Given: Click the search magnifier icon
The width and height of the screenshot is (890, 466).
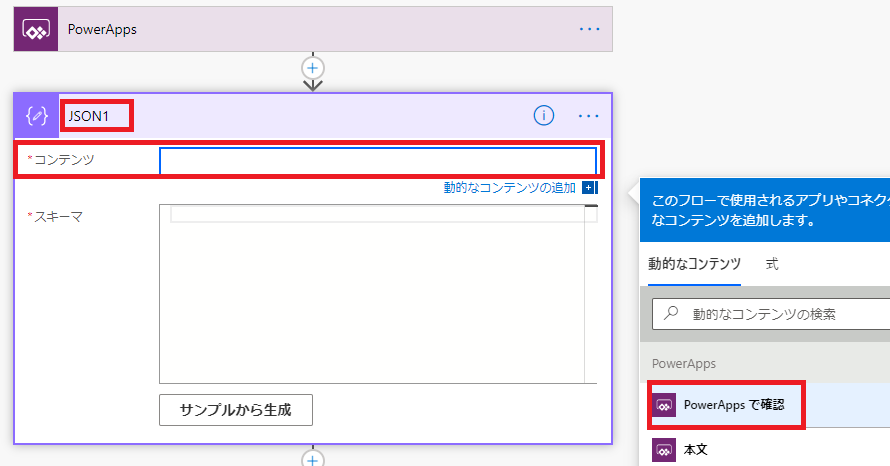Looking at the screenshot, I should (x=671, y=313).
